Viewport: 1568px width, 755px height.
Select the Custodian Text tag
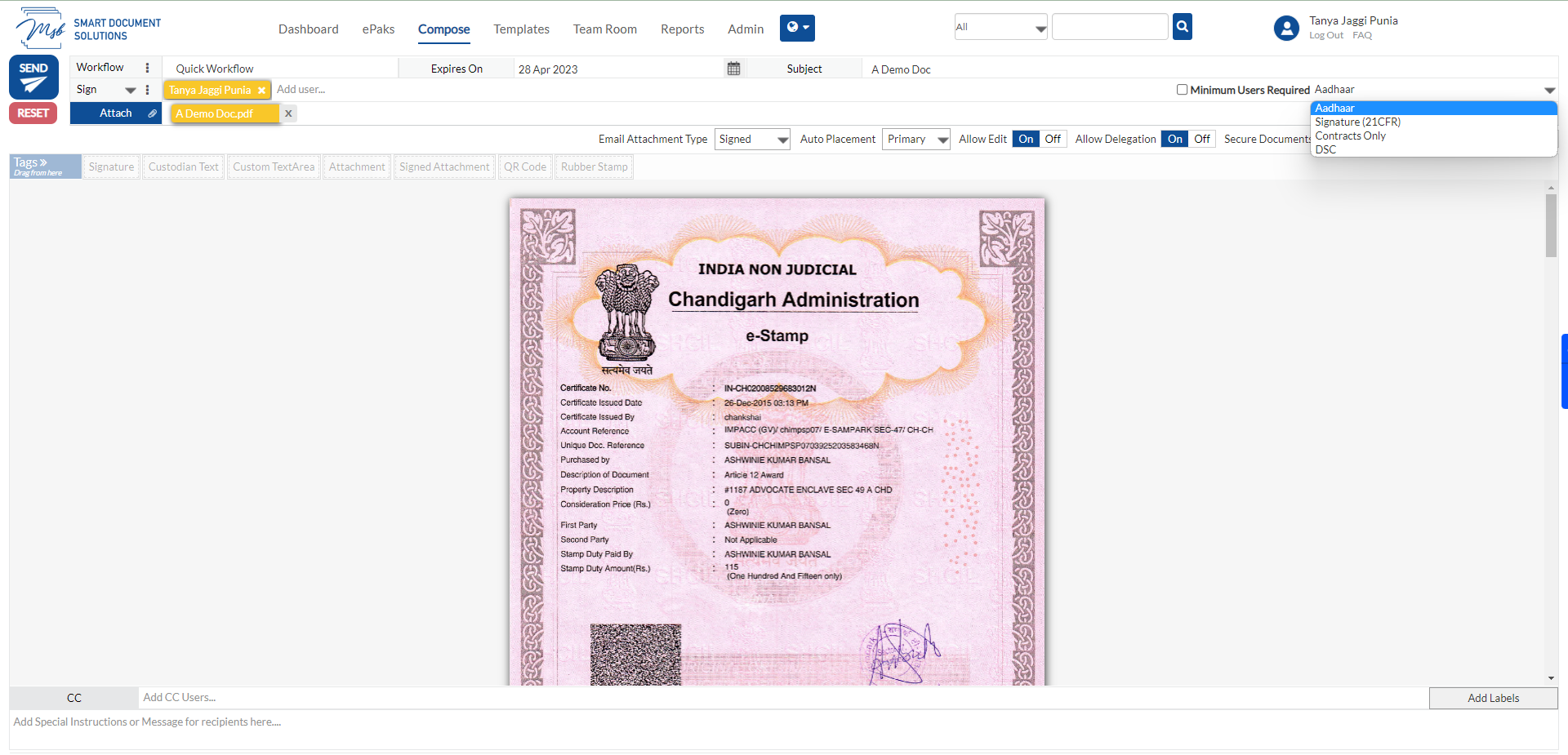(x=184, y=167)
